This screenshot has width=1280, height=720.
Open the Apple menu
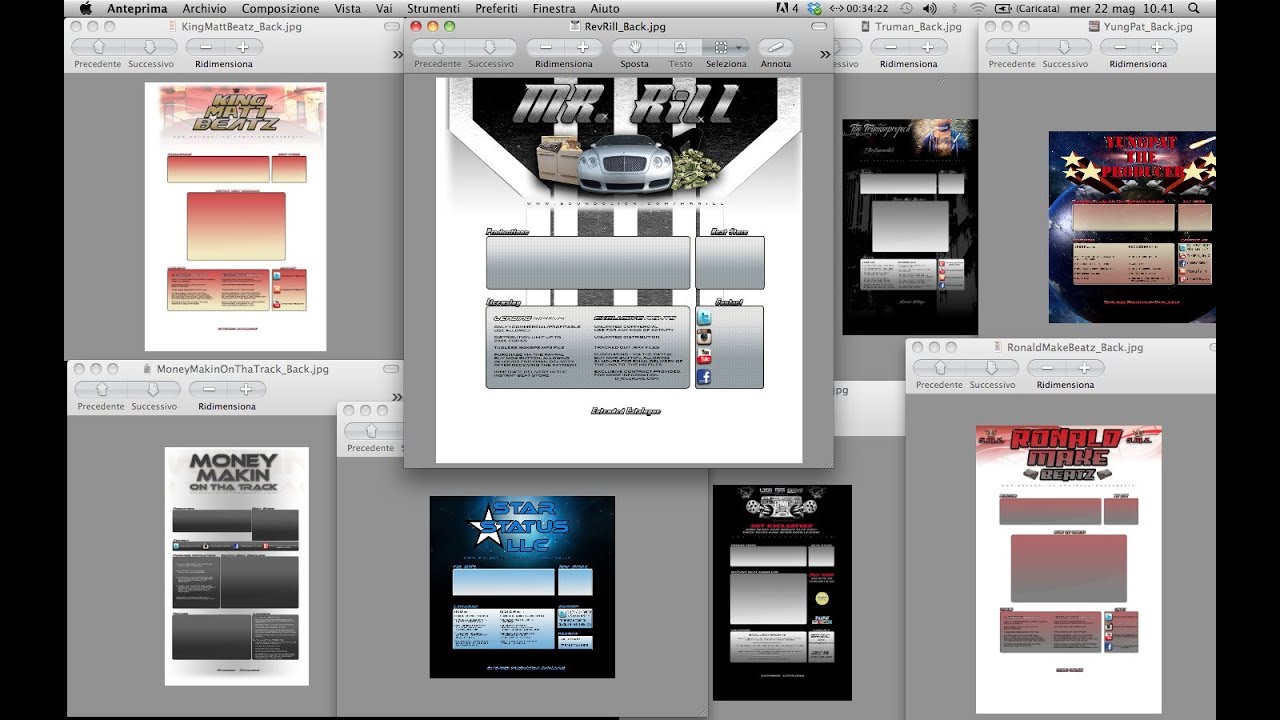coord(86,8)
